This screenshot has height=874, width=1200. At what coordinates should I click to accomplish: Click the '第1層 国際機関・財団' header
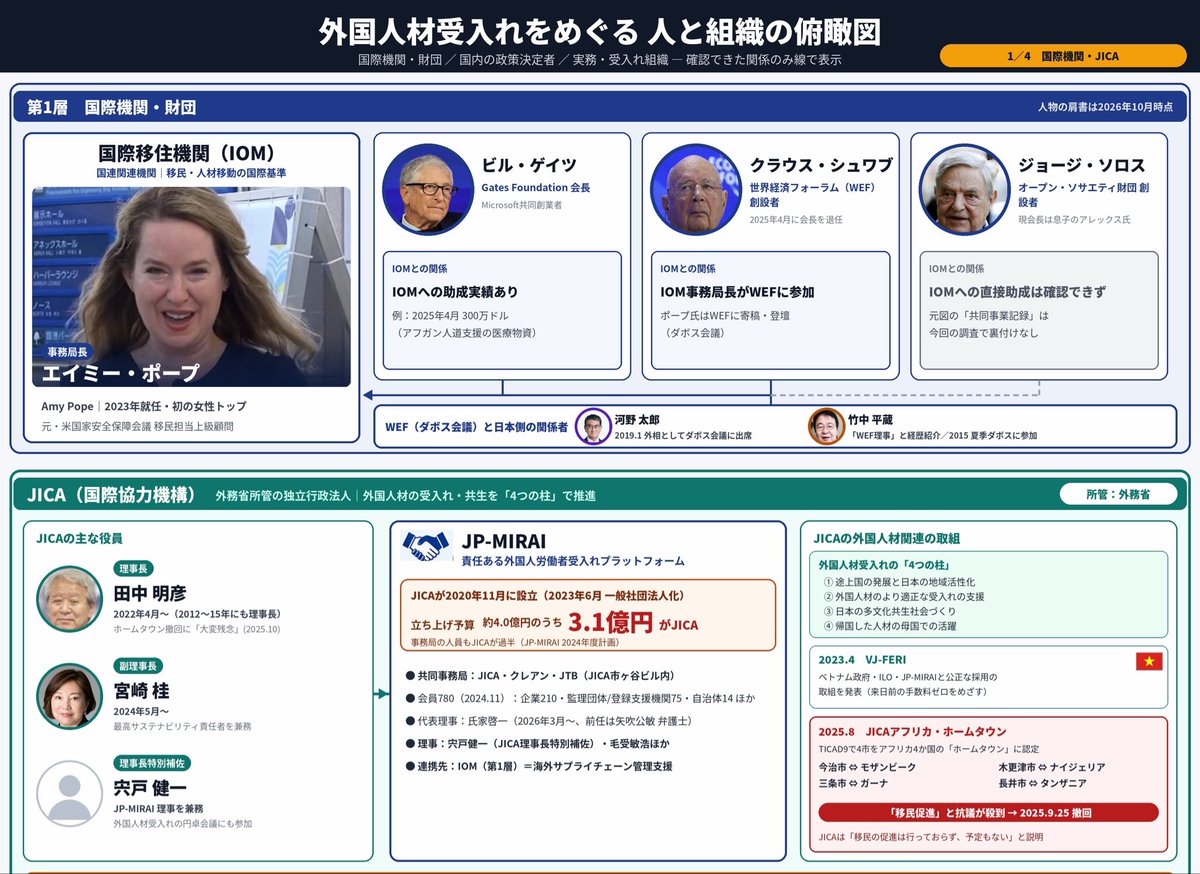coord(112,107)
